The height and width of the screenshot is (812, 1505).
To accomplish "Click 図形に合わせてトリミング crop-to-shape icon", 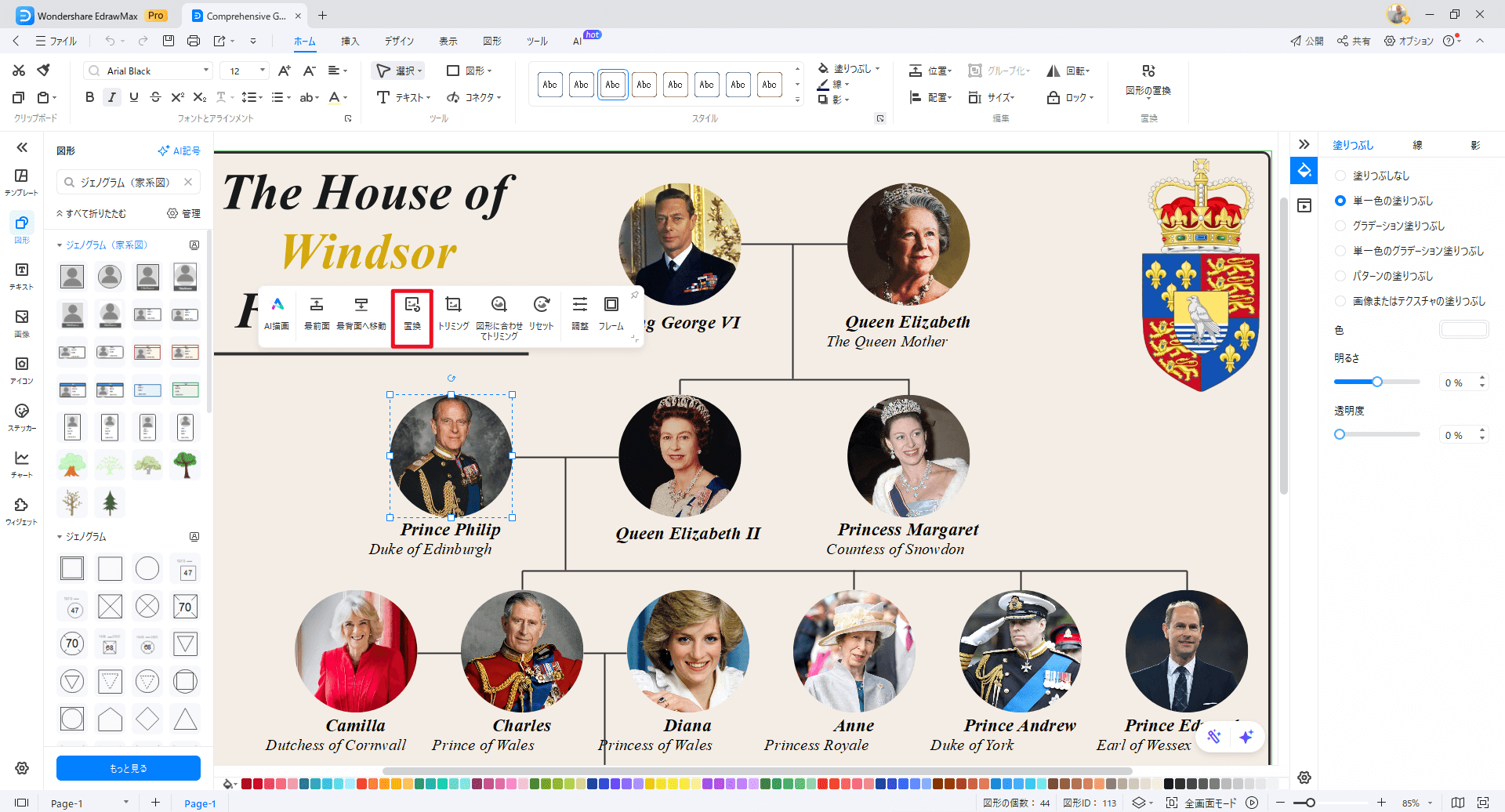I will pos(499,317).
